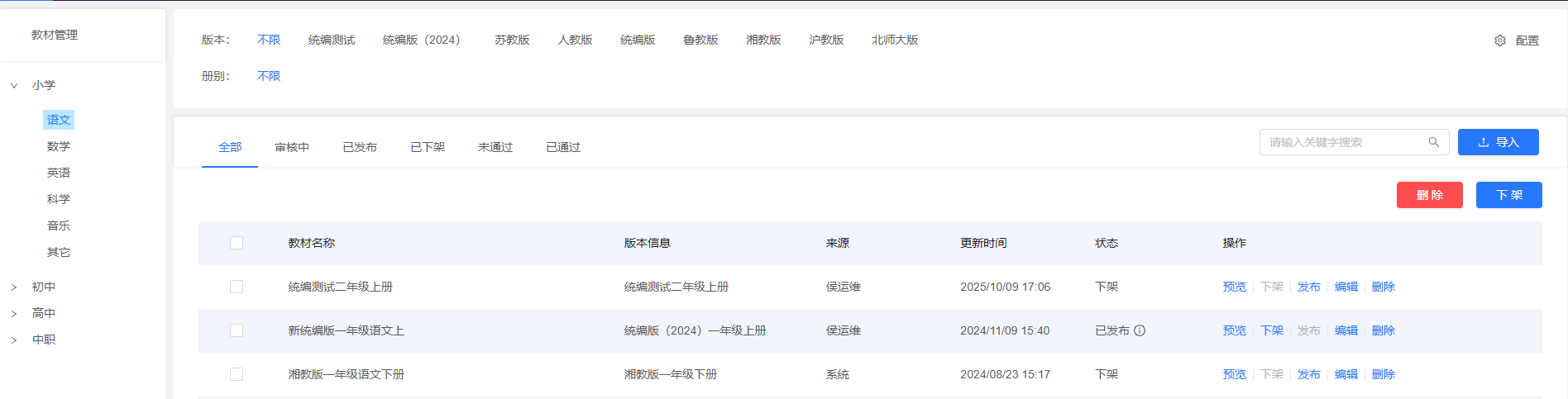Viewport: 1568px width, 399px height.
Task: Switch to the 审核中 tab
Action: [292, 147]
